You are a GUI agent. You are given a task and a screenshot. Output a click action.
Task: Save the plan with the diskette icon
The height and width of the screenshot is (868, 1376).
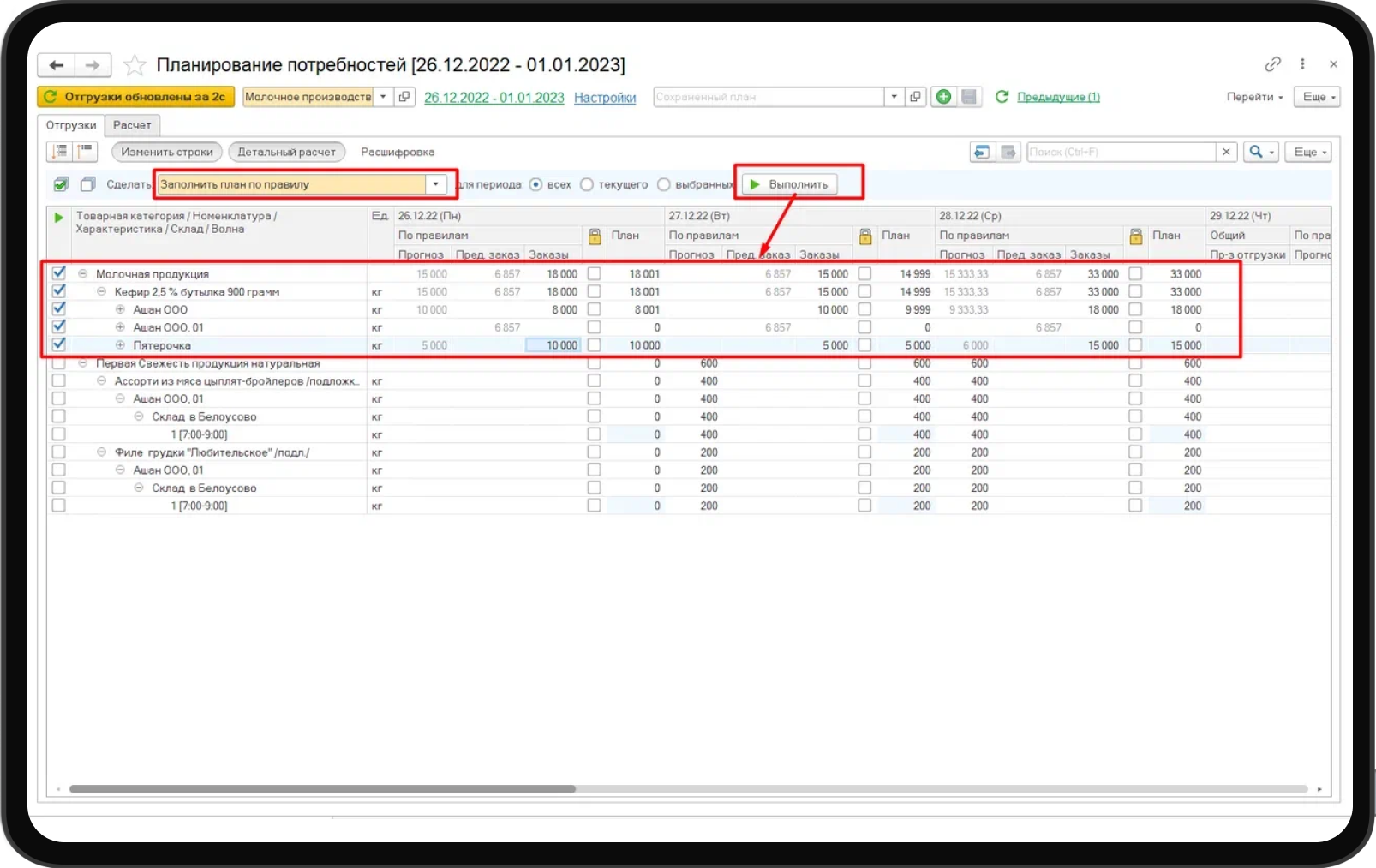(x=969, y=97)
